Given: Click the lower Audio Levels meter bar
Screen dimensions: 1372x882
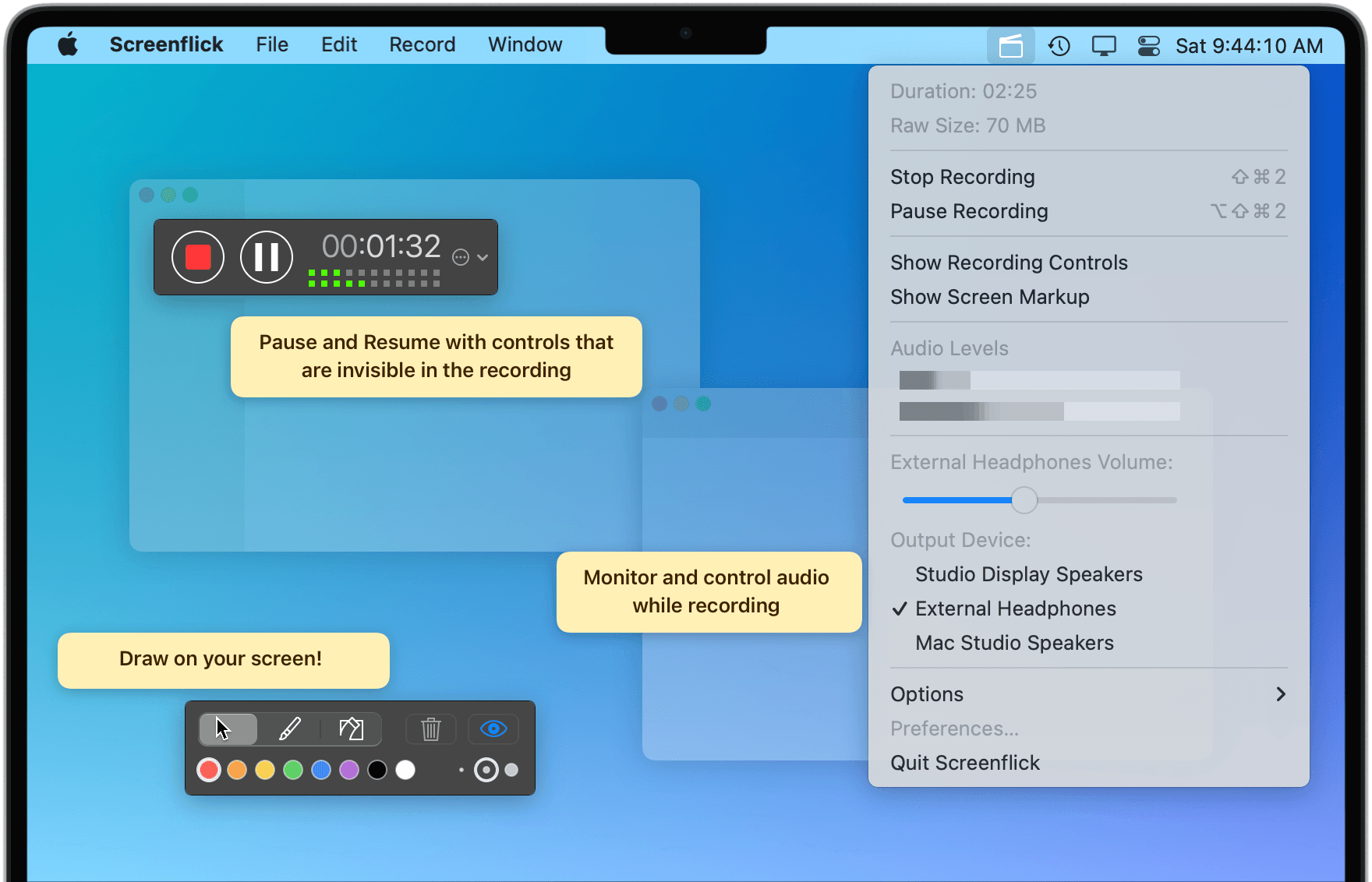Looking at the screenshot, I should click(x=1039, y=411).
